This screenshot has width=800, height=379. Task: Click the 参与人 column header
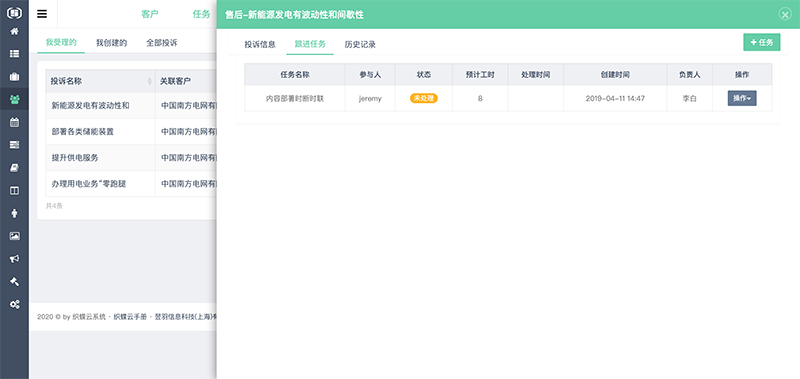pyautogui.click(x=370, y=74)
